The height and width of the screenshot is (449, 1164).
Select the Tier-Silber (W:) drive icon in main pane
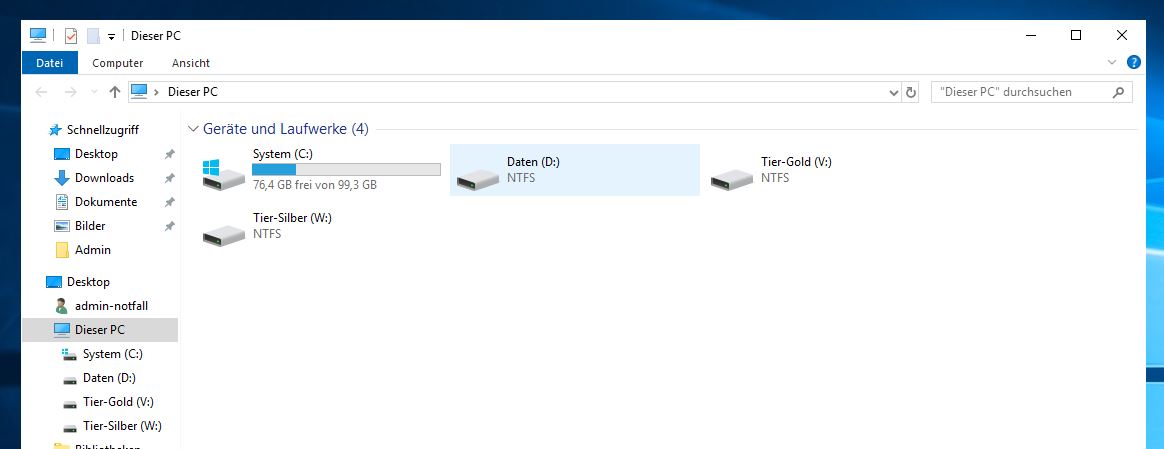coord(223,235)
